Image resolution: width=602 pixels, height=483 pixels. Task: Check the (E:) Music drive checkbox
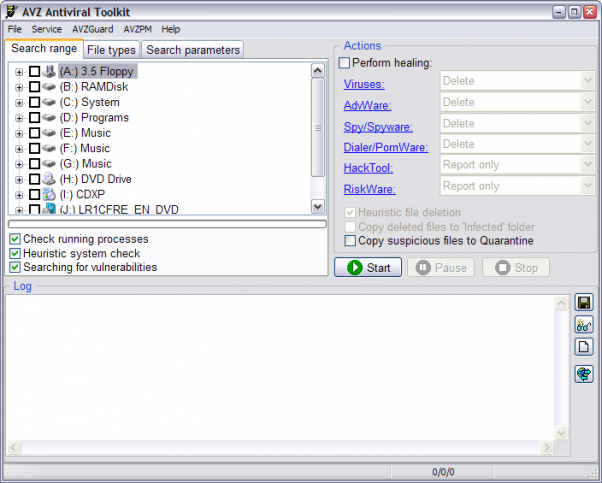pos(34,133)
